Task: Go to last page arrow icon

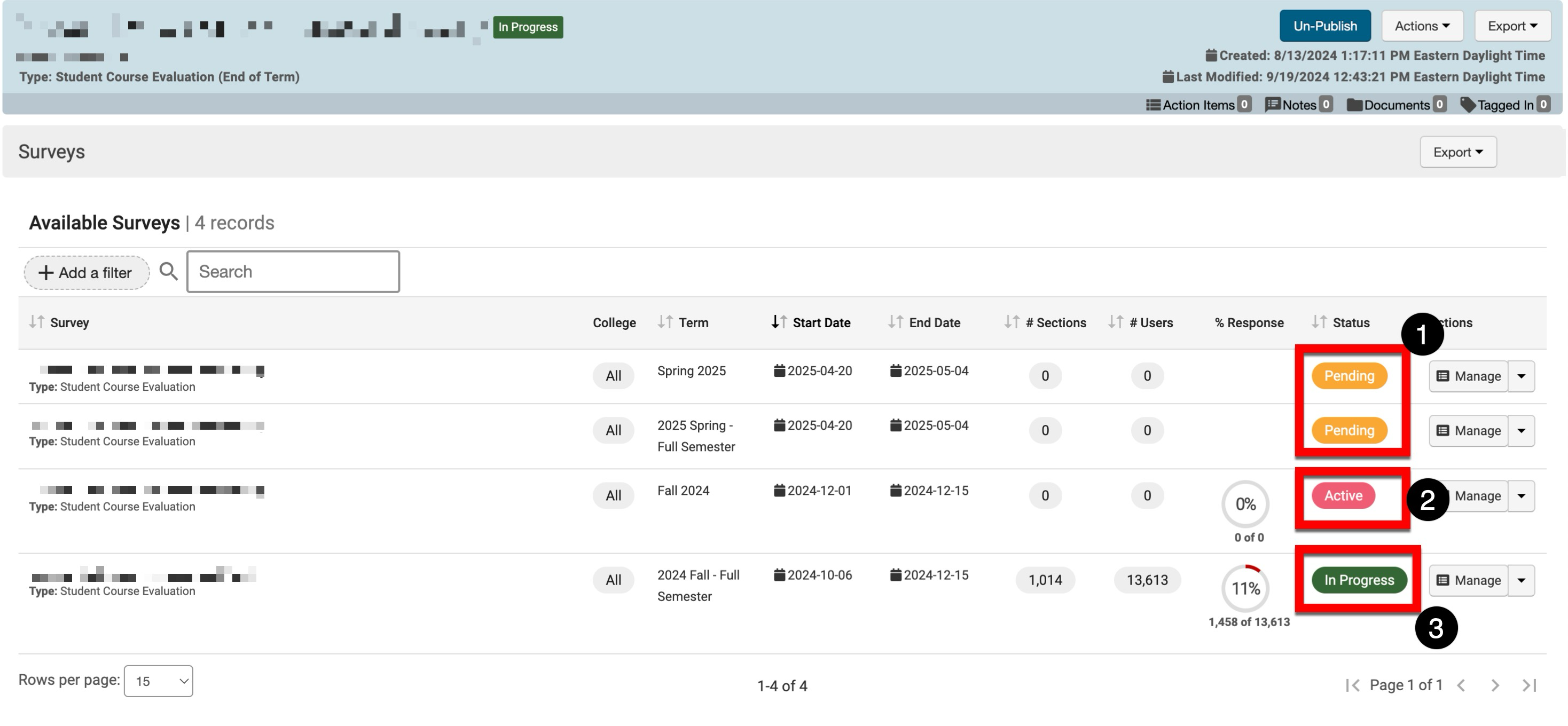Action: [x=1529, y=686]
